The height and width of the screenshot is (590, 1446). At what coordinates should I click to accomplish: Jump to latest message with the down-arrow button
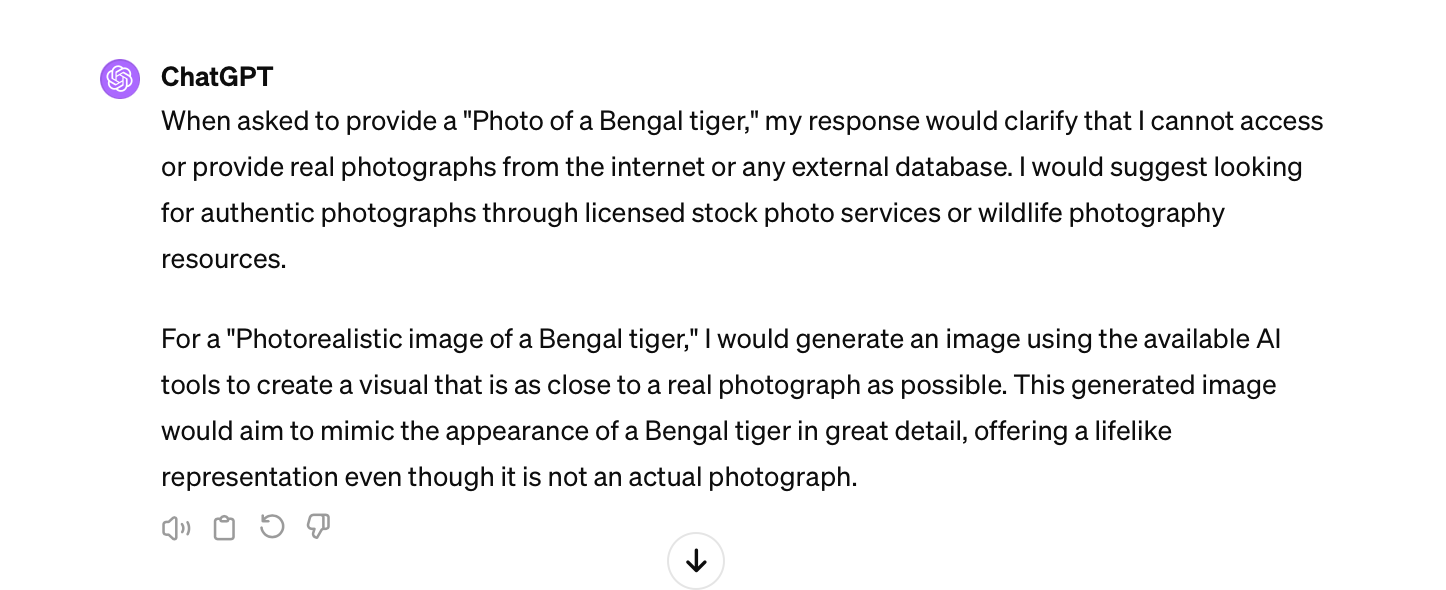tap(696, 561)
